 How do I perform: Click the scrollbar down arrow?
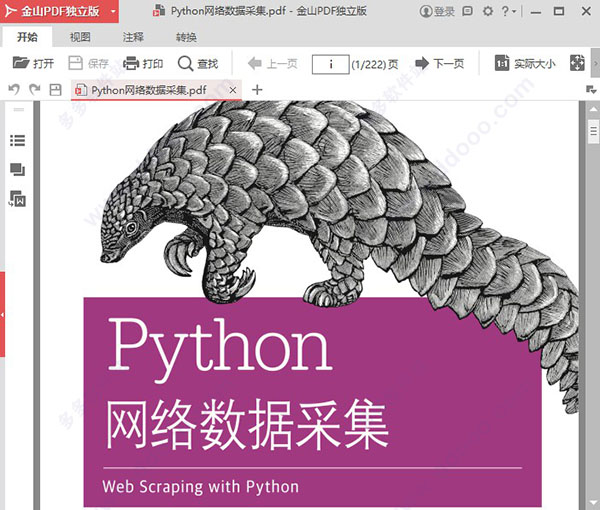[x=593, y=502]
